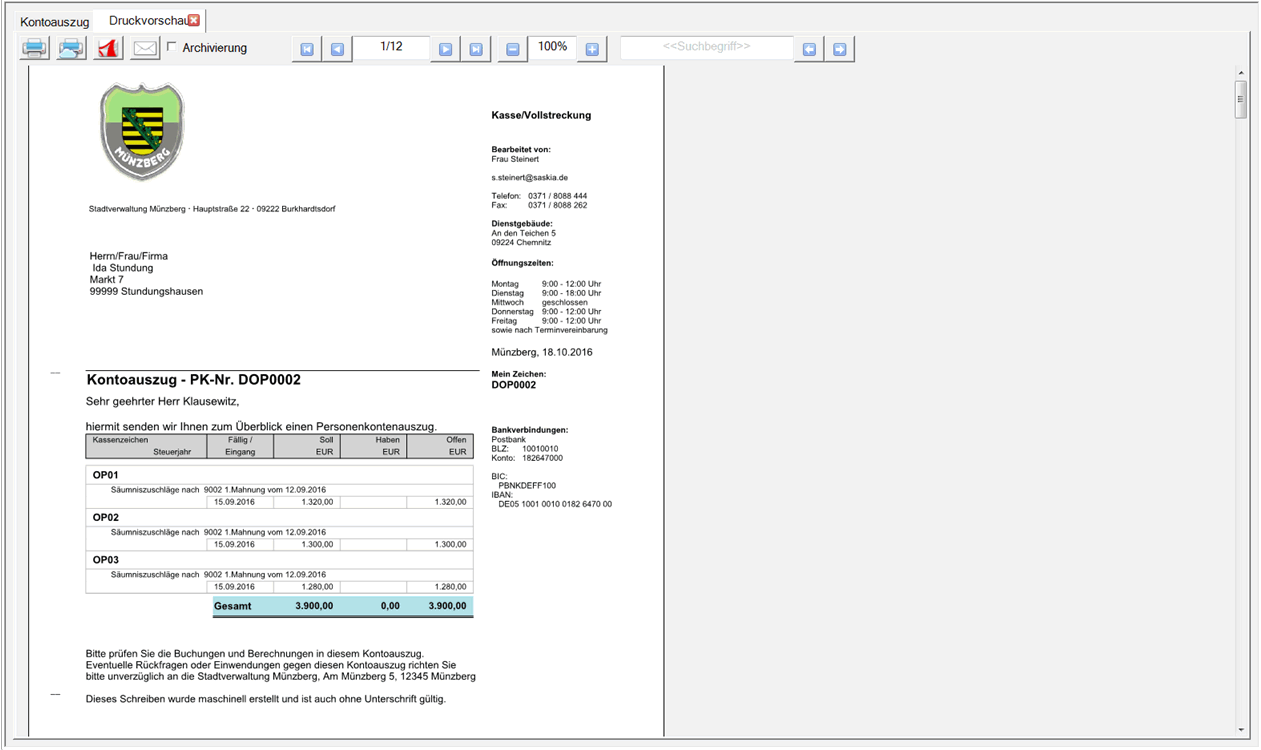Export the preview as PDF
Screen dimensions: 1261x750
[108, 48]
